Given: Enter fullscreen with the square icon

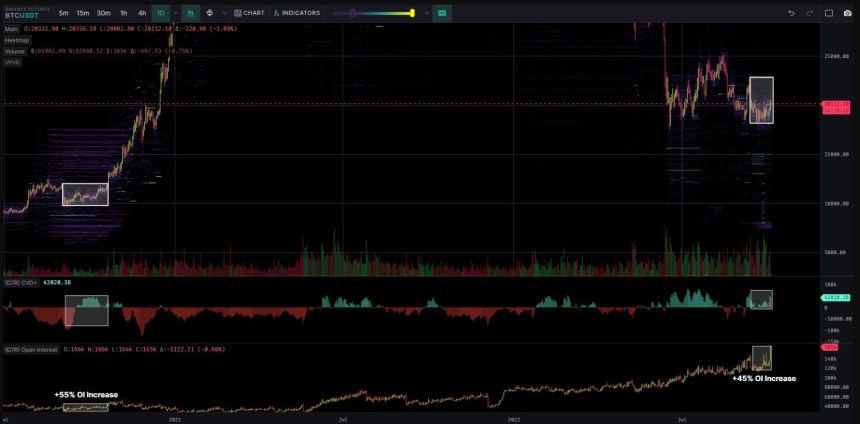Looking at the screenshot, I should pos(828,13).
